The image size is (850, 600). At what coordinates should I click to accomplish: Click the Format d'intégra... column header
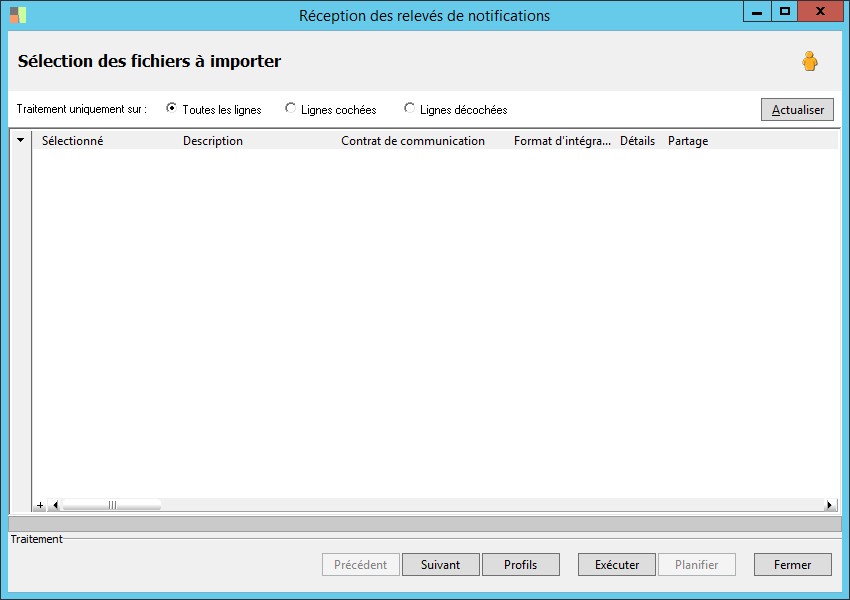tap(562, 141)
